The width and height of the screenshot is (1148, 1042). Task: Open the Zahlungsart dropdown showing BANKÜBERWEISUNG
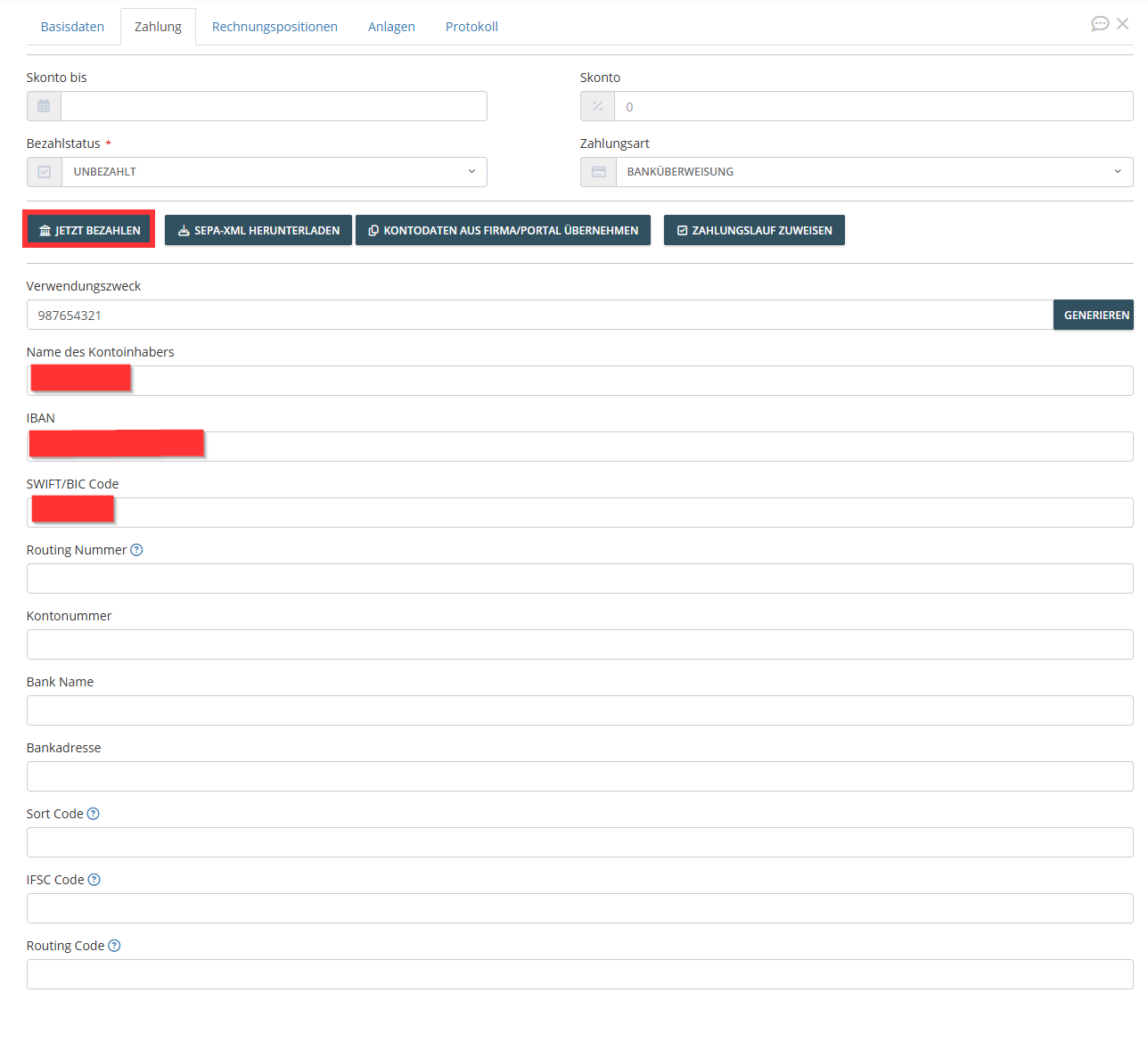point(874,172)
